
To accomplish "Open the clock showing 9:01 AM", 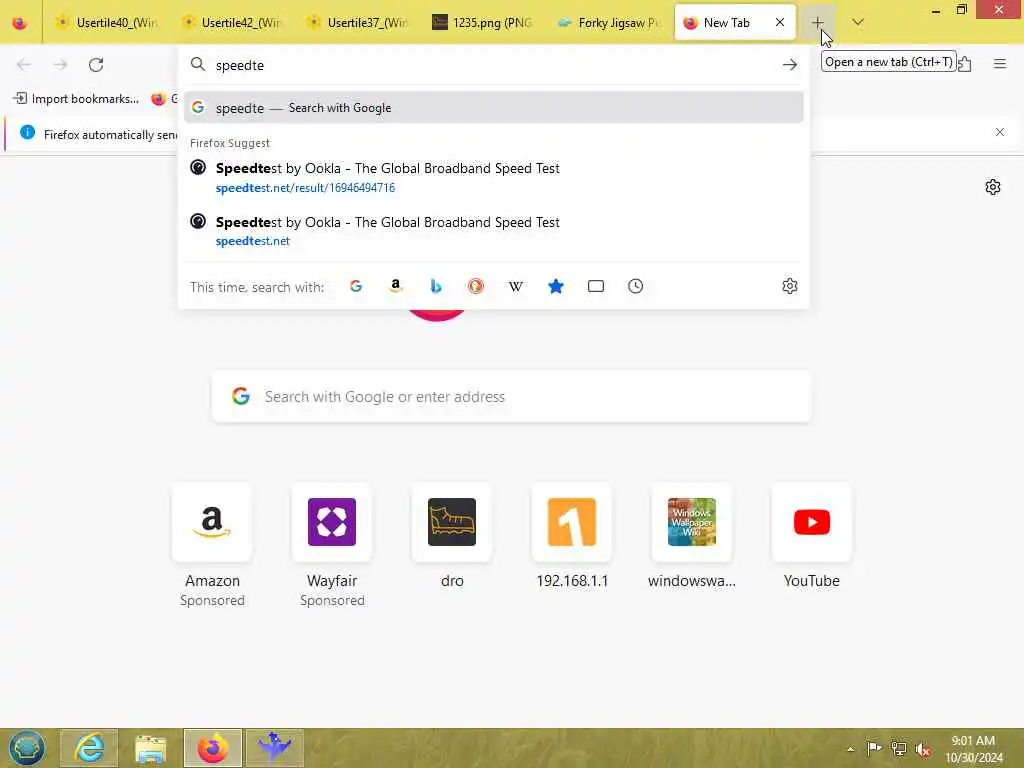I will click(x=974, y=749).
